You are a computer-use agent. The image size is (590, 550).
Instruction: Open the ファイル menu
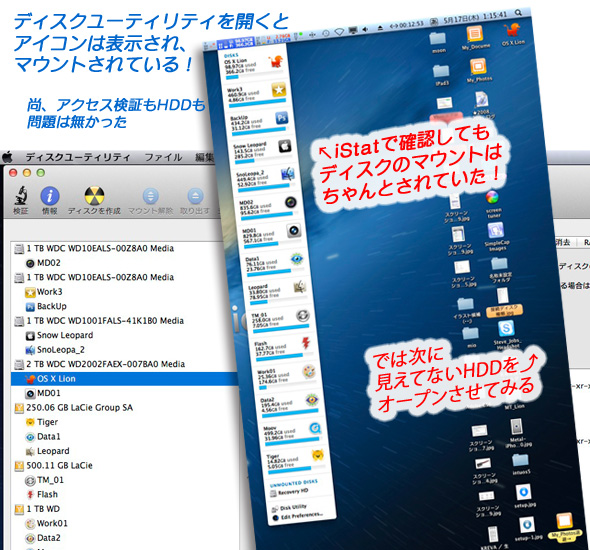164,157
